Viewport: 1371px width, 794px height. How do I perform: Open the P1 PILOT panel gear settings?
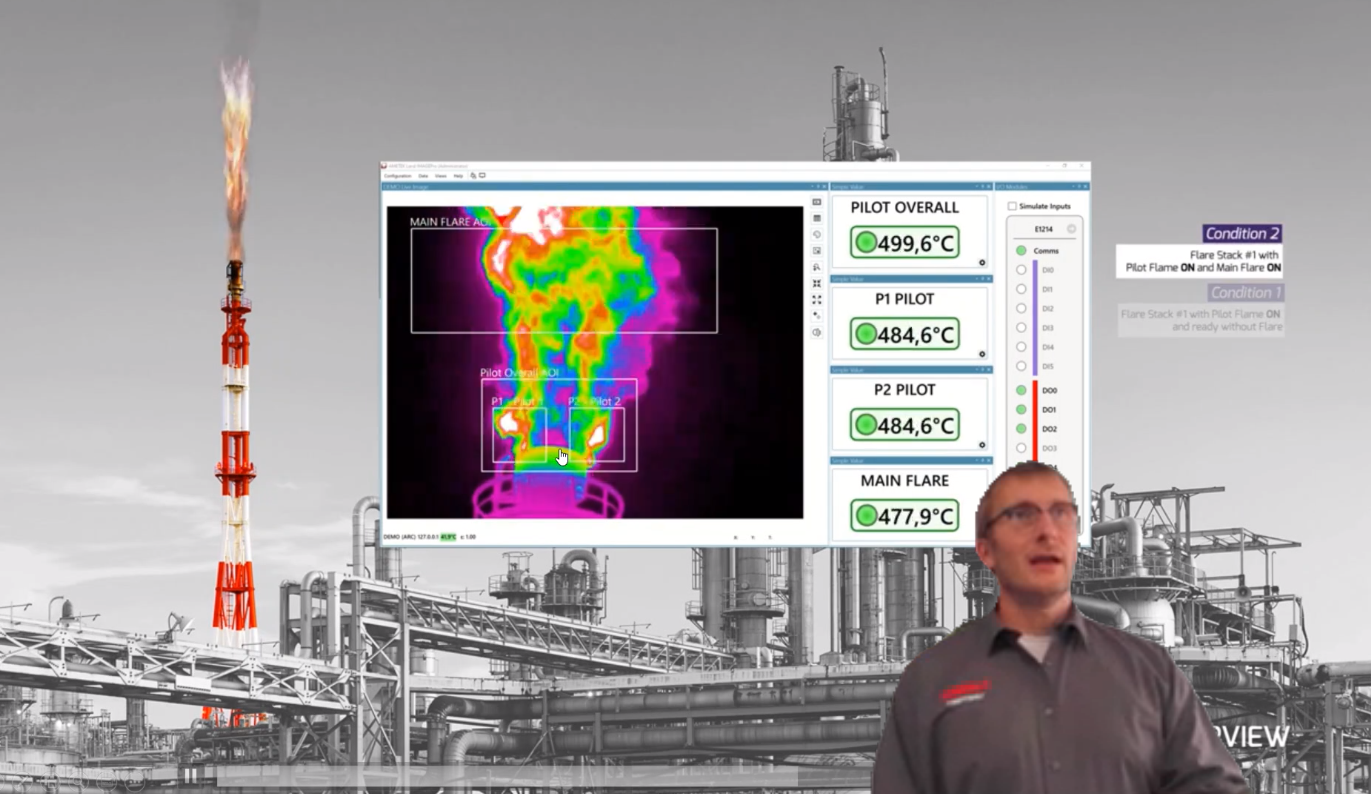[982, 354]
